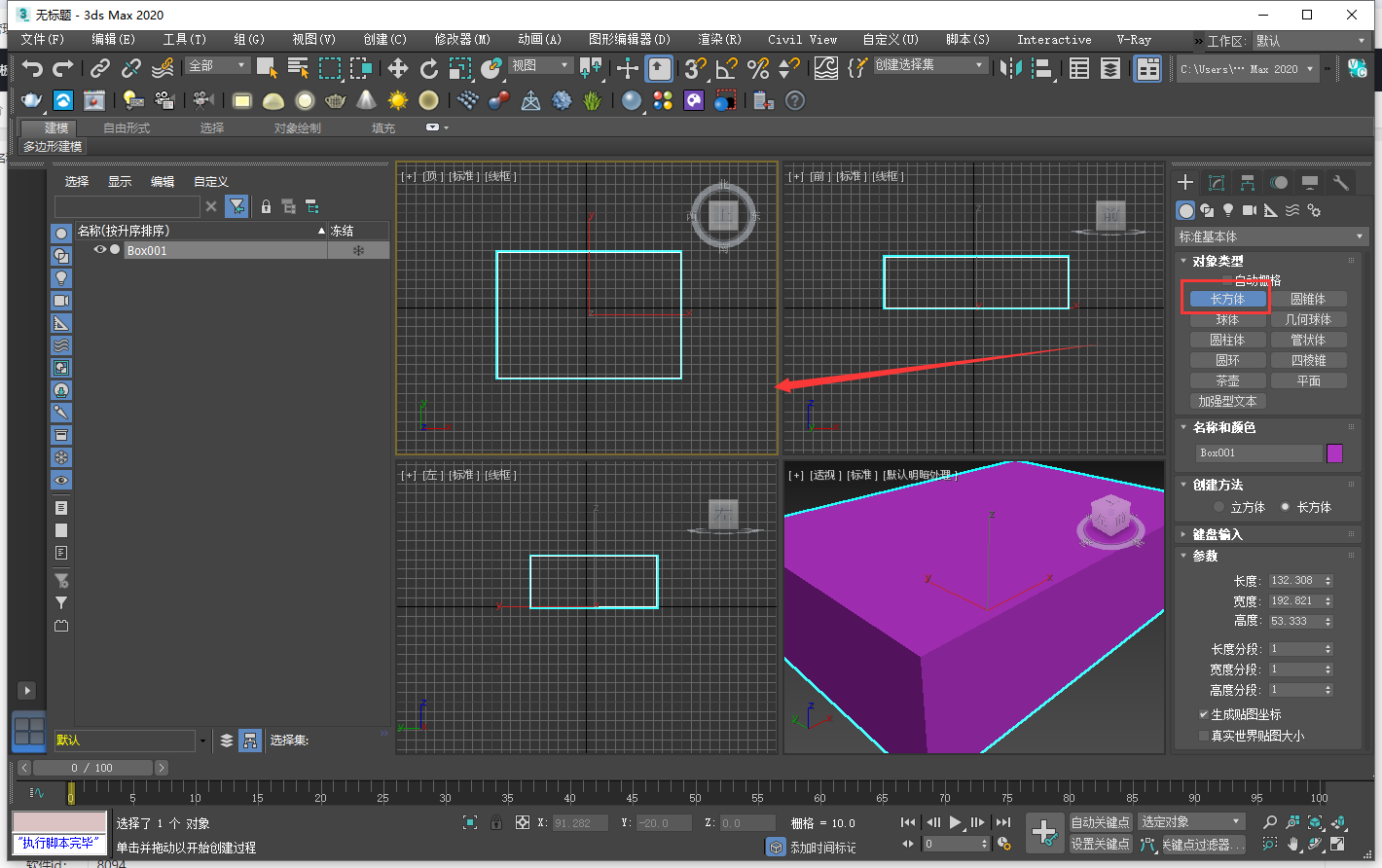Click the Mirror tool icon

click(x=1011, y=68)
